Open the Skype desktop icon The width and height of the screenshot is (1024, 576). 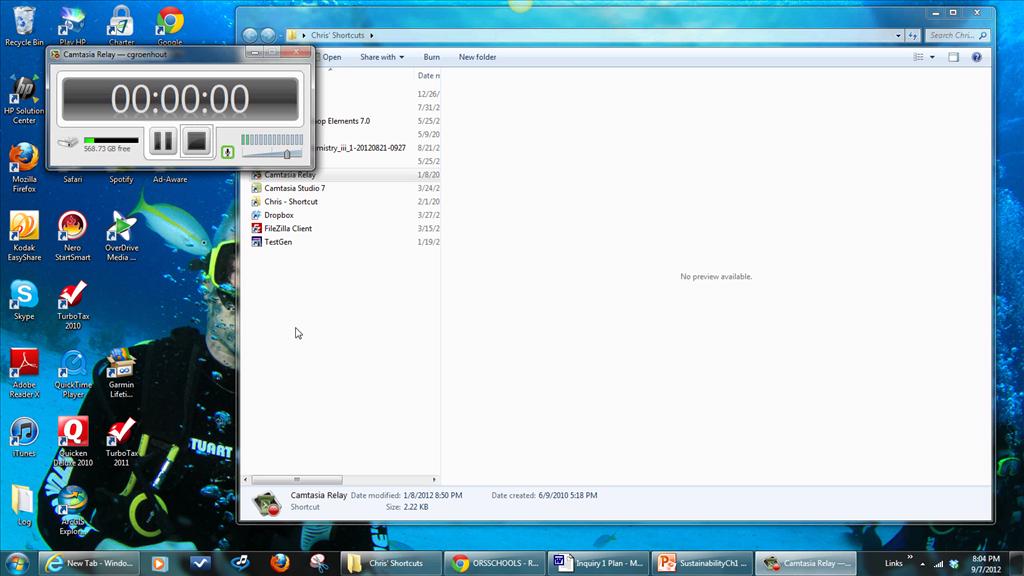24,300
